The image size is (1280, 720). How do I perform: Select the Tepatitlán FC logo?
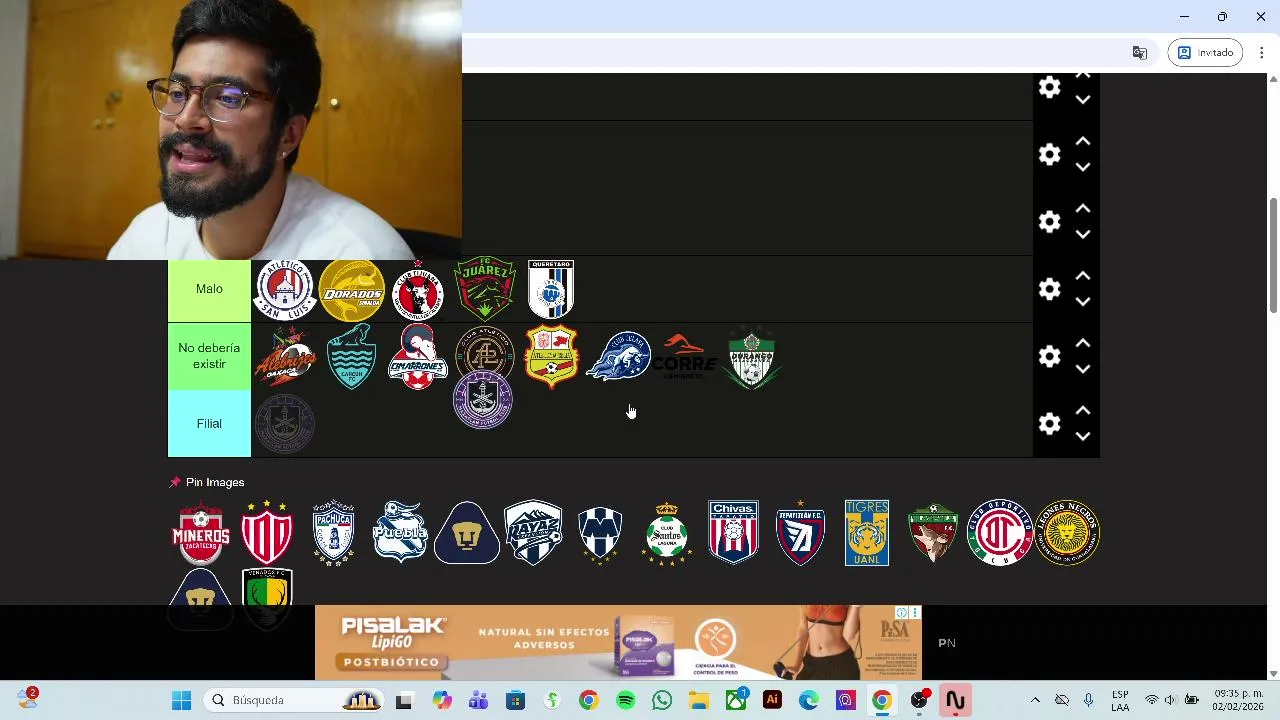(x=800, y=533)
